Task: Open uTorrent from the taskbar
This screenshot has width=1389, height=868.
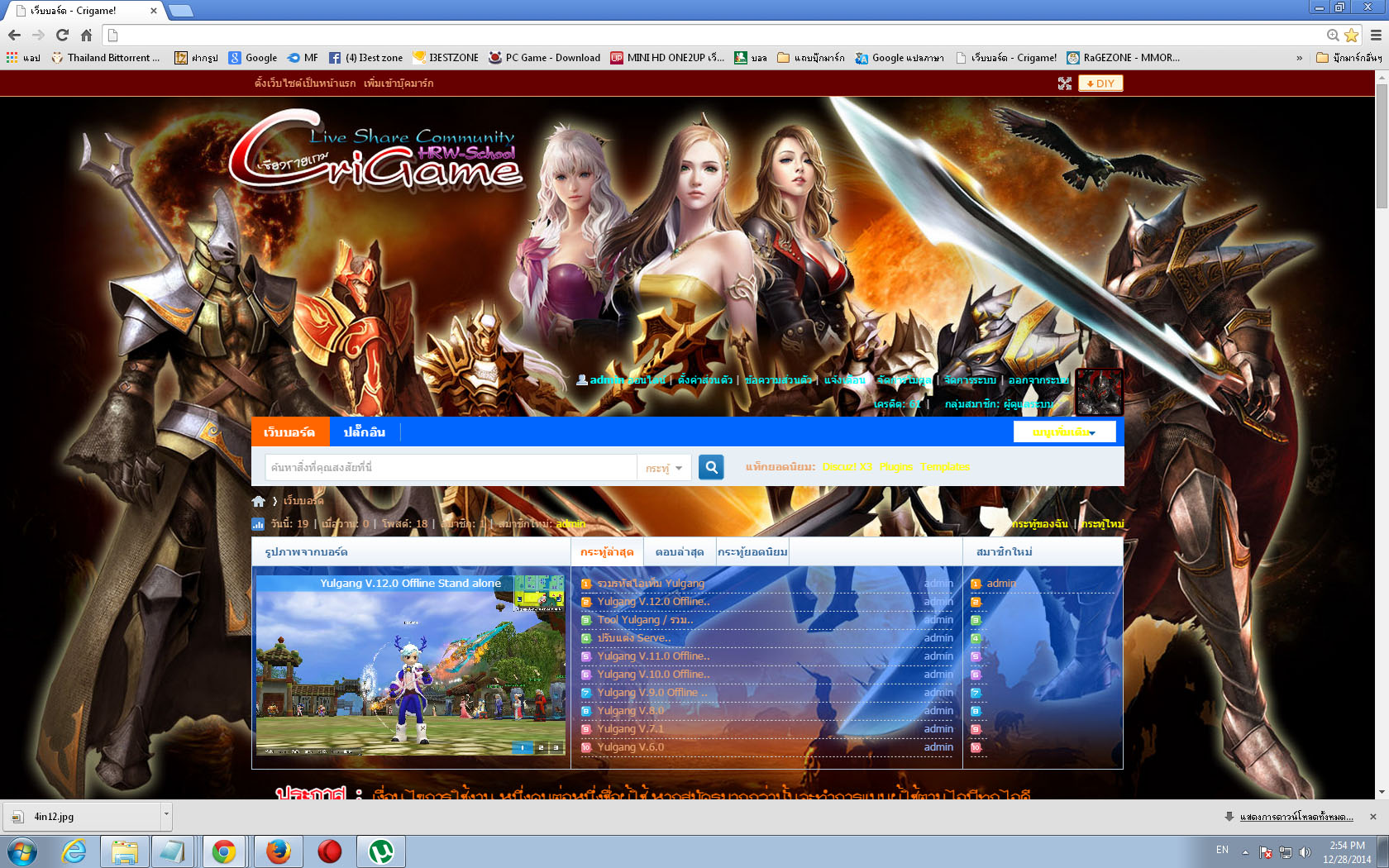Action: (381, 851)
